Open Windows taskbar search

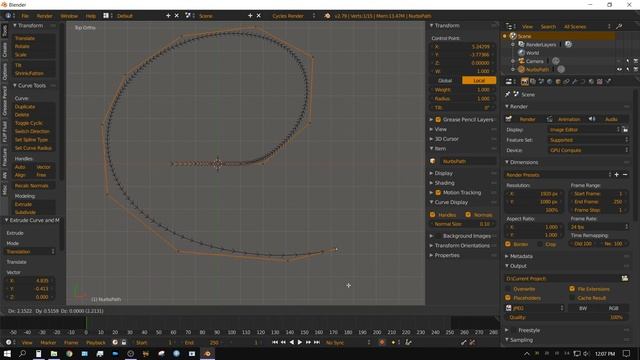[x=22, y=353]
